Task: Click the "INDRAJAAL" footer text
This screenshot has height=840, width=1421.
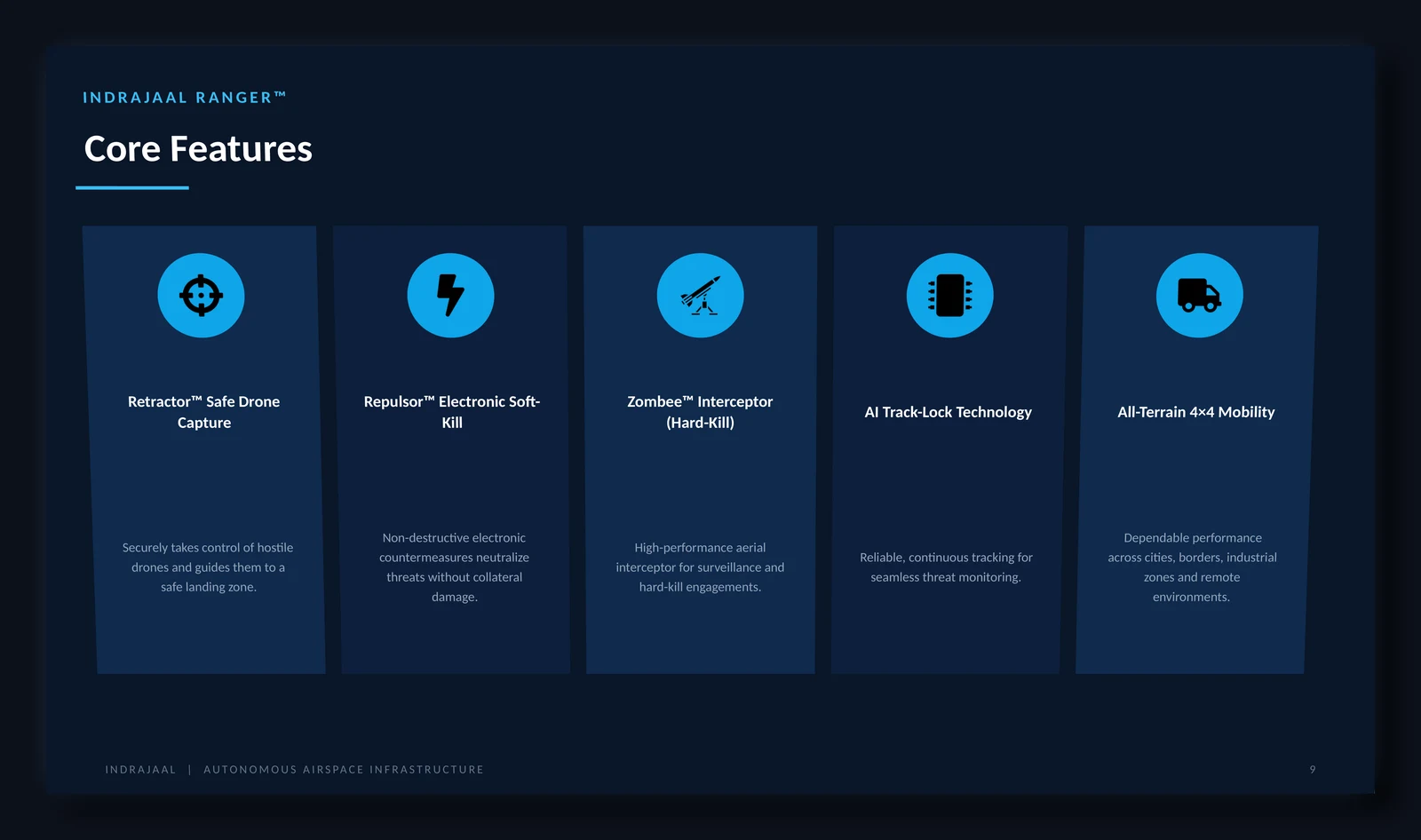Action: 140,770
